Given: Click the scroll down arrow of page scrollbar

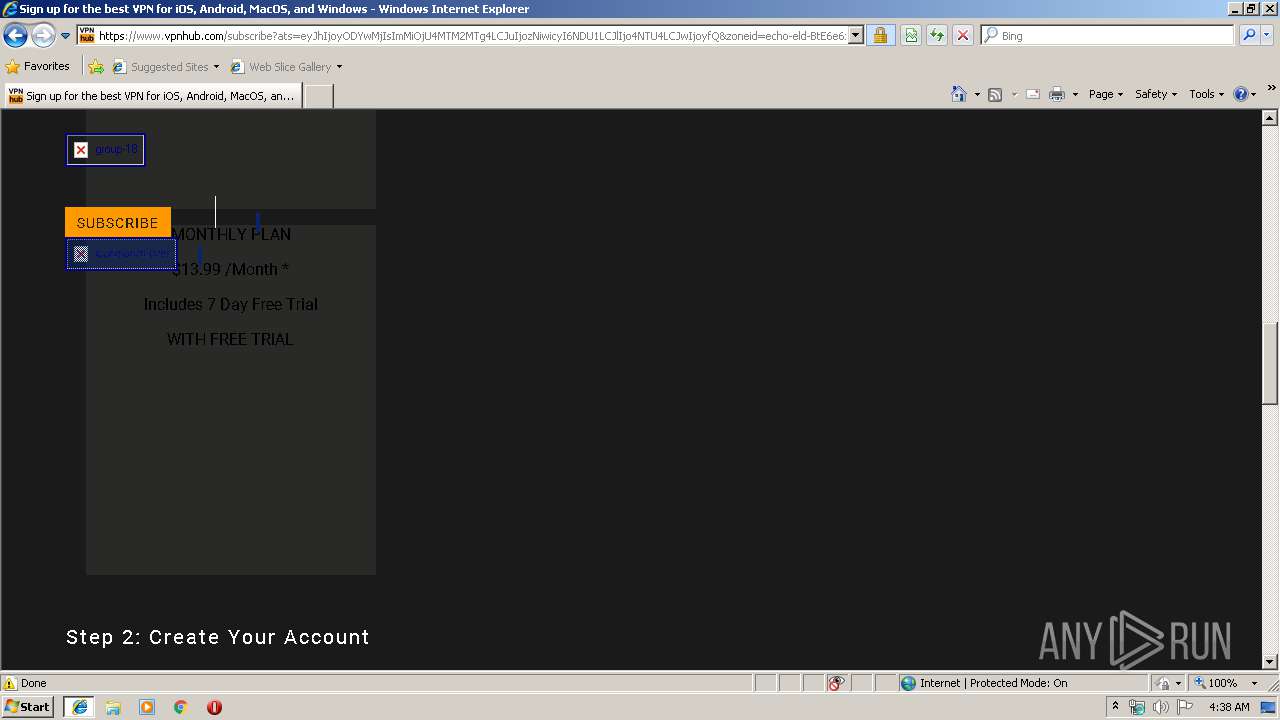Looking at the screenshot, I should click(1270, 661).
